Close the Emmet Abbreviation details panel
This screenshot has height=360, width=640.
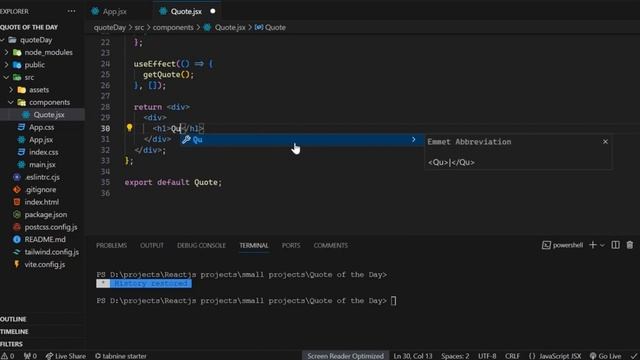(x=605, y=142)
